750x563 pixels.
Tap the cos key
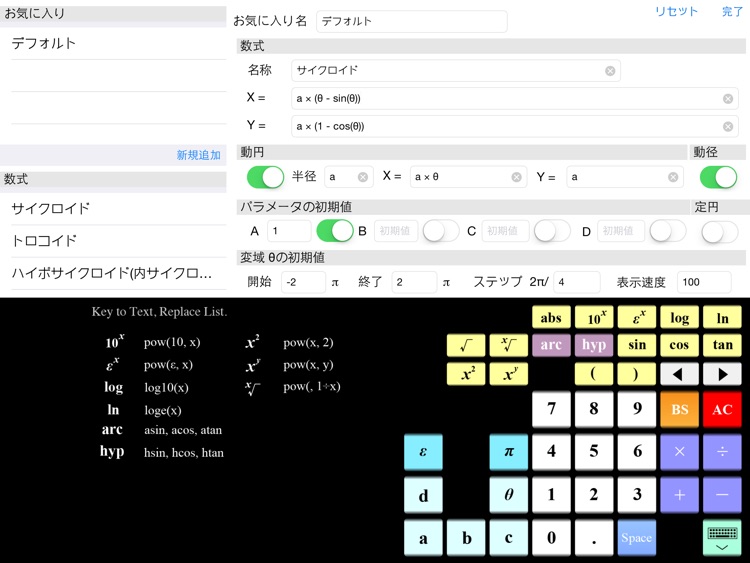point(679,345)
